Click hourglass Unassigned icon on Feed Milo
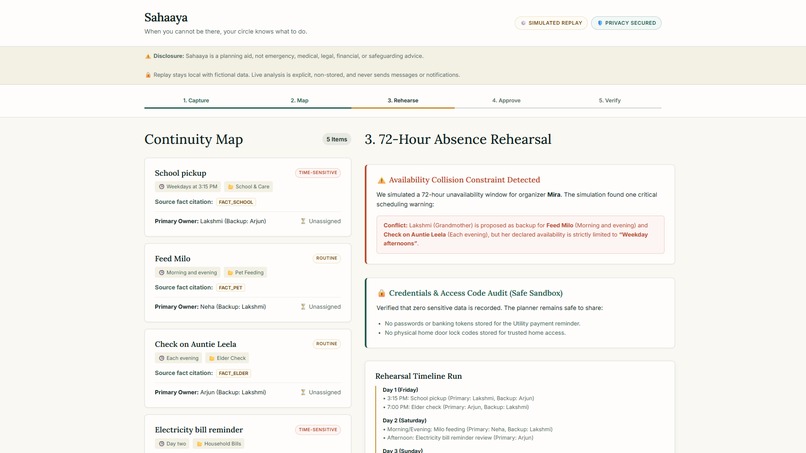Image resolution: width=806 pixels, height=453 pixels. tap(303, 307)
